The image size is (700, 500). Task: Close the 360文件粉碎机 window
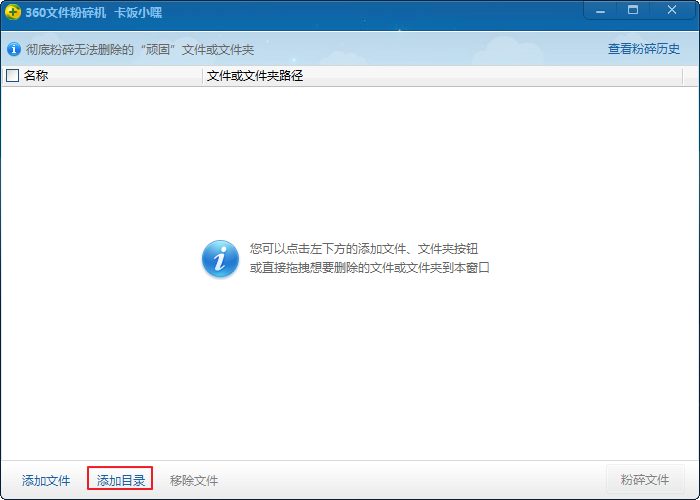click(x=671, y=10)
